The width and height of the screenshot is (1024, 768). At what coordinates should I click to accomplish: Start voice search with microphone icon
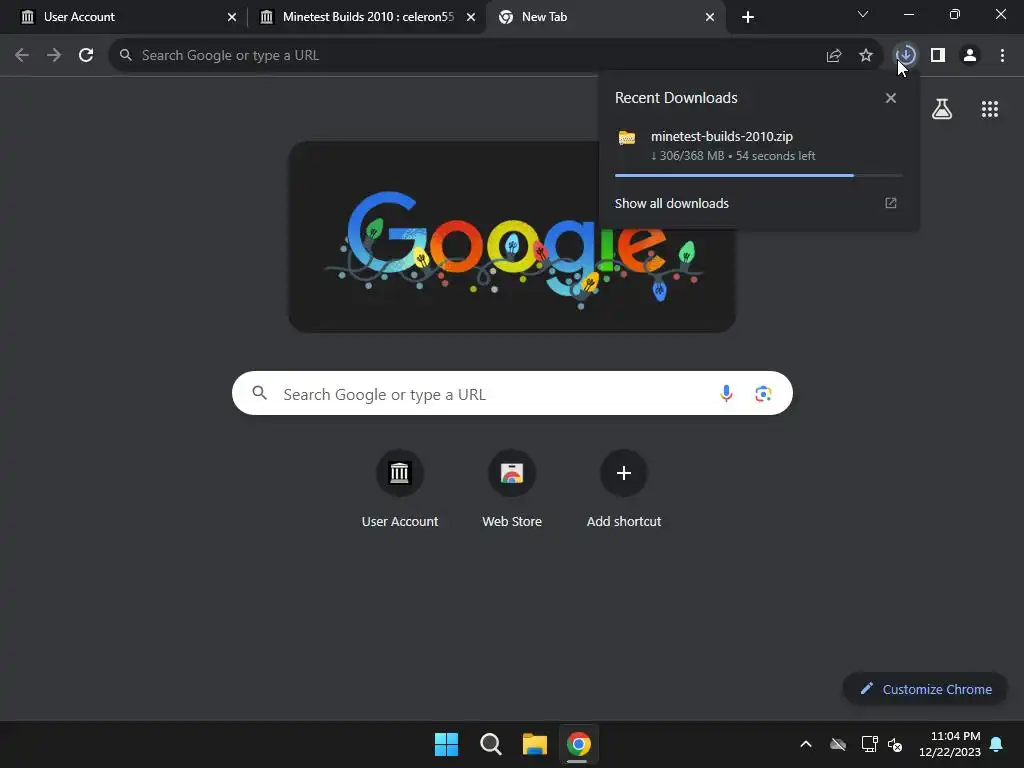tap(726, 393)
